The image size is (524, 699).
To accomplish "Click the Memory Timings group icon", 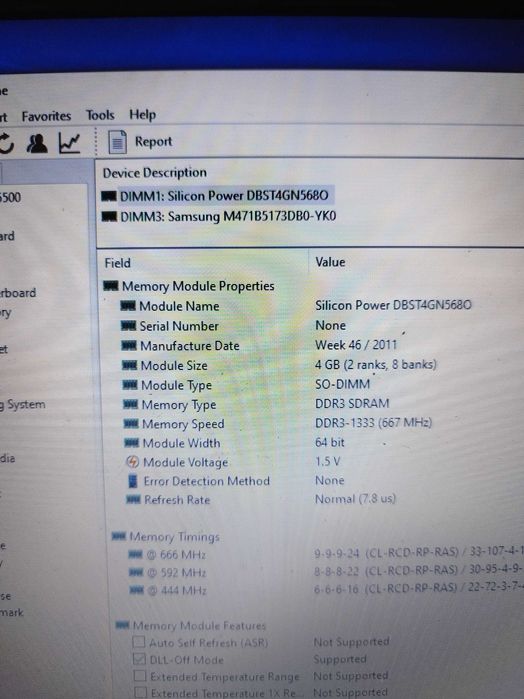I will [119, 536].
